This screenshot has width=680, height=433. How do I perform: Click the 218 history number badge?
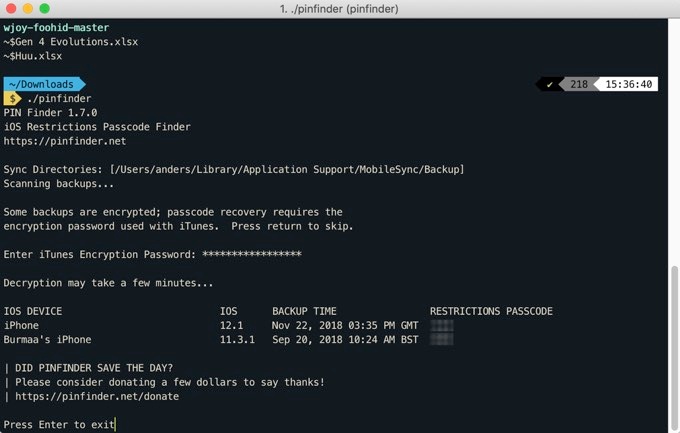[579, 85]
